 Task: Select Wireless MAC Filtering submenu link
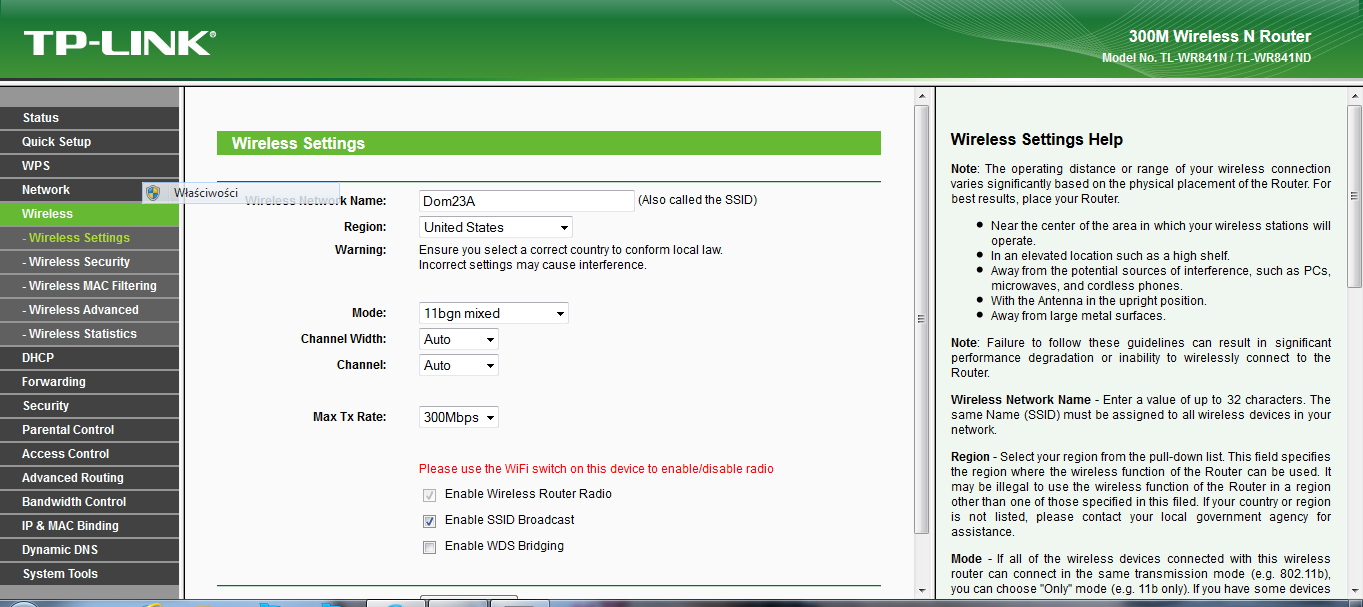click(92, 286)
